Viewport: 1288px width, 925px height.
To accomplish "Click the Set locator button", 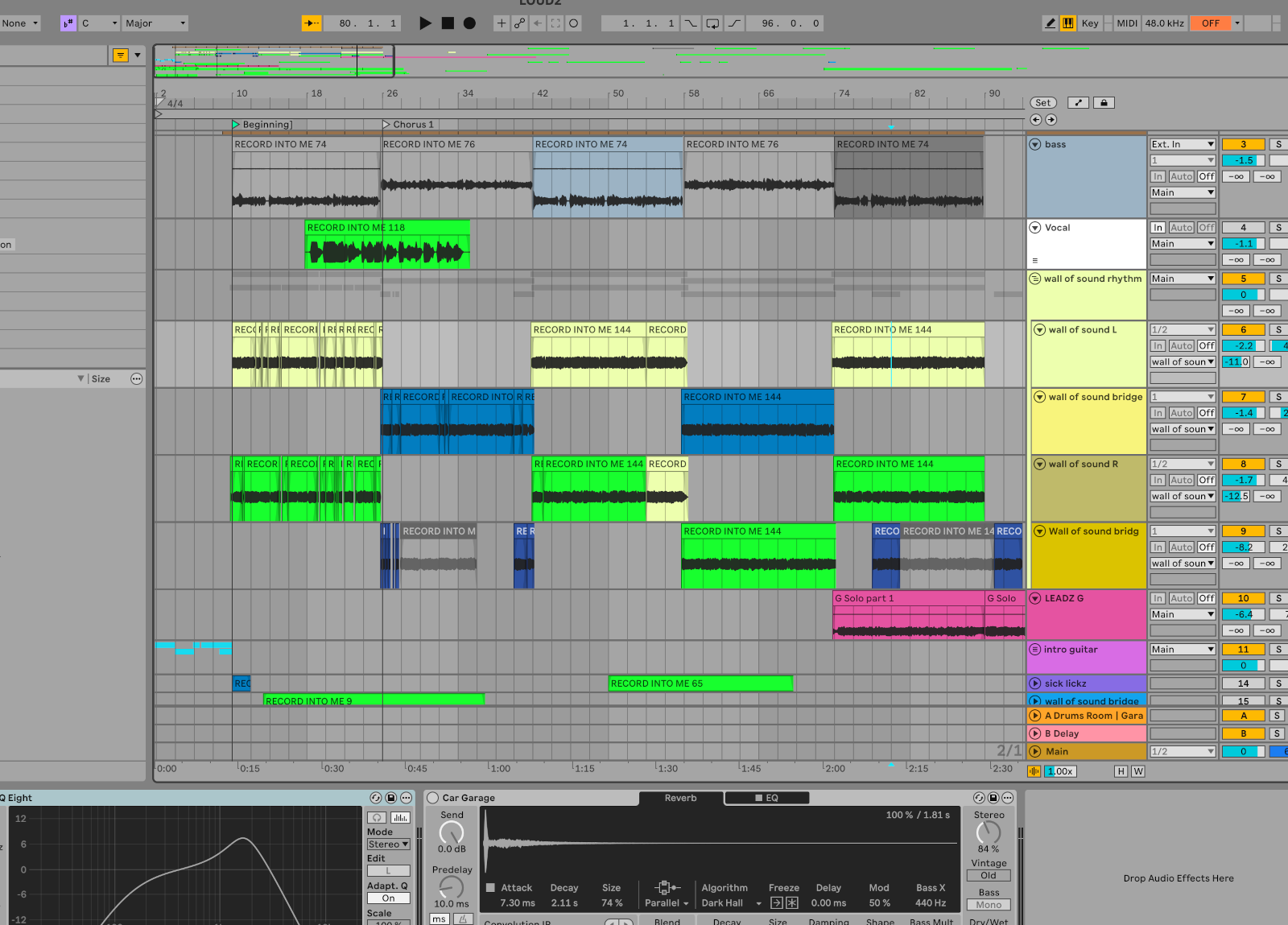I will [x=1043, y=102].
